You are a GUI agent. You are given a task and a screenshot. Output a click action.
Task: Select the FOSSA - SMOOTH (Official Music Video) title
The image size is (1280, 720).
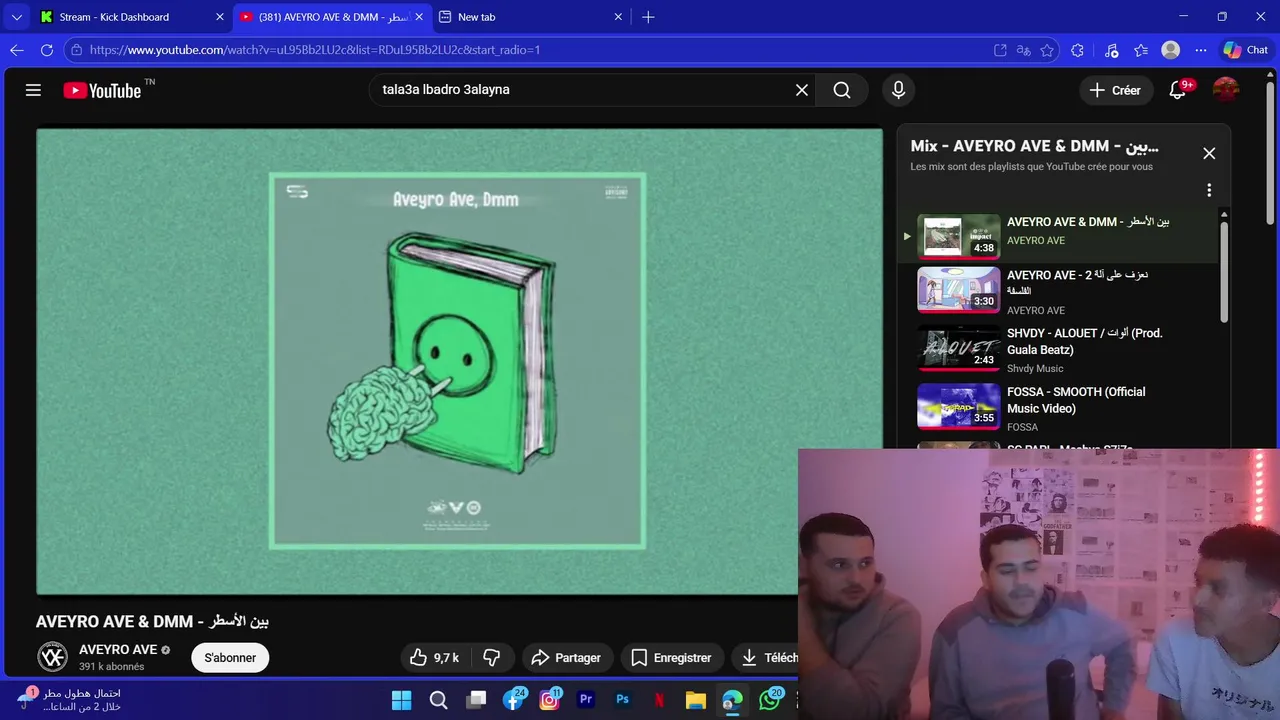(x=1076, y=400)
